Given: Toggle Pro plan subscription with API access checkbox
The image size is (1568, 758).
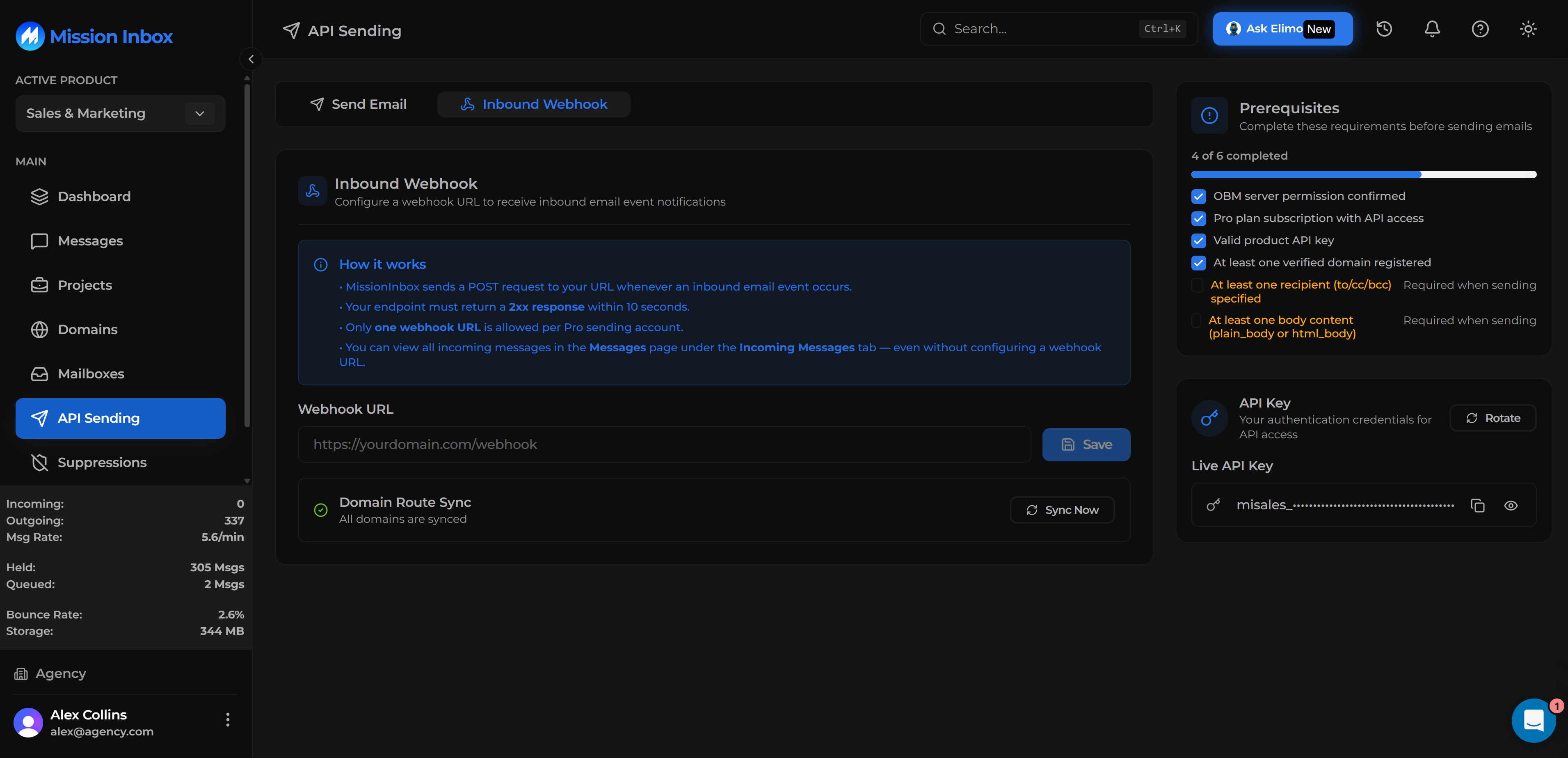Looking at the screenshot, I should pos(1198,219).
